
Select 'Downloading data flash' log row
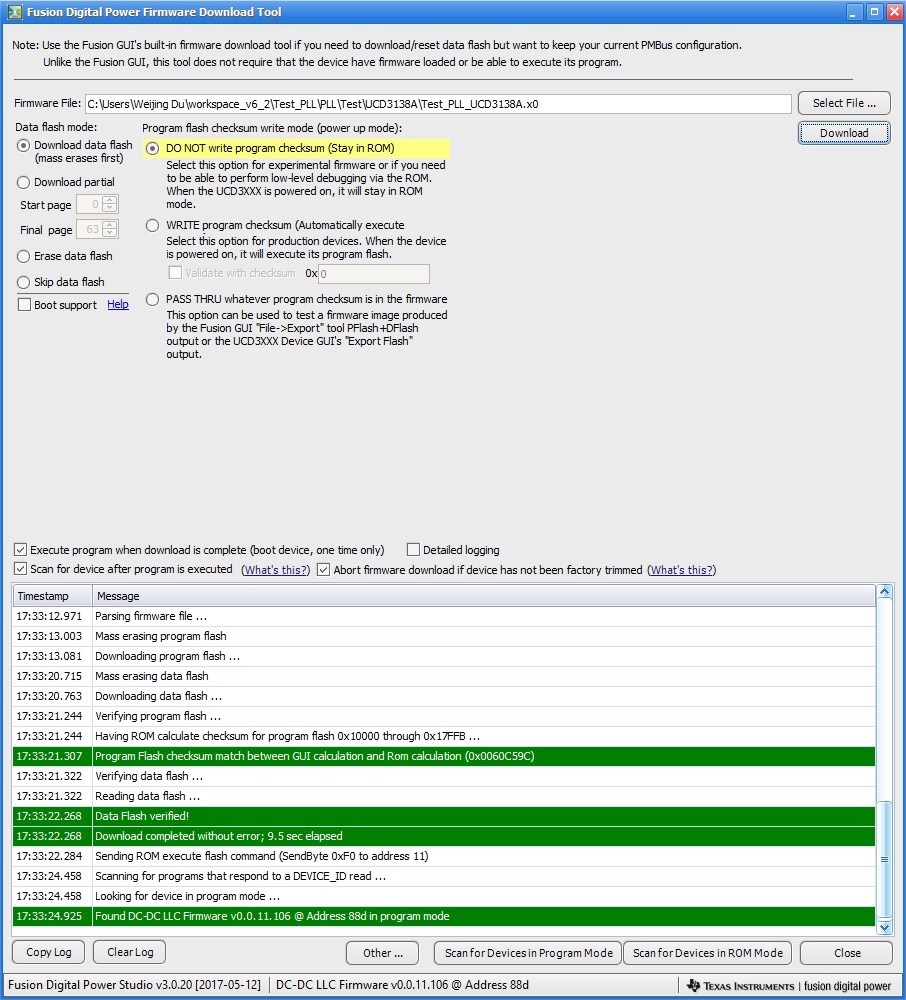[x=444, y=696]
